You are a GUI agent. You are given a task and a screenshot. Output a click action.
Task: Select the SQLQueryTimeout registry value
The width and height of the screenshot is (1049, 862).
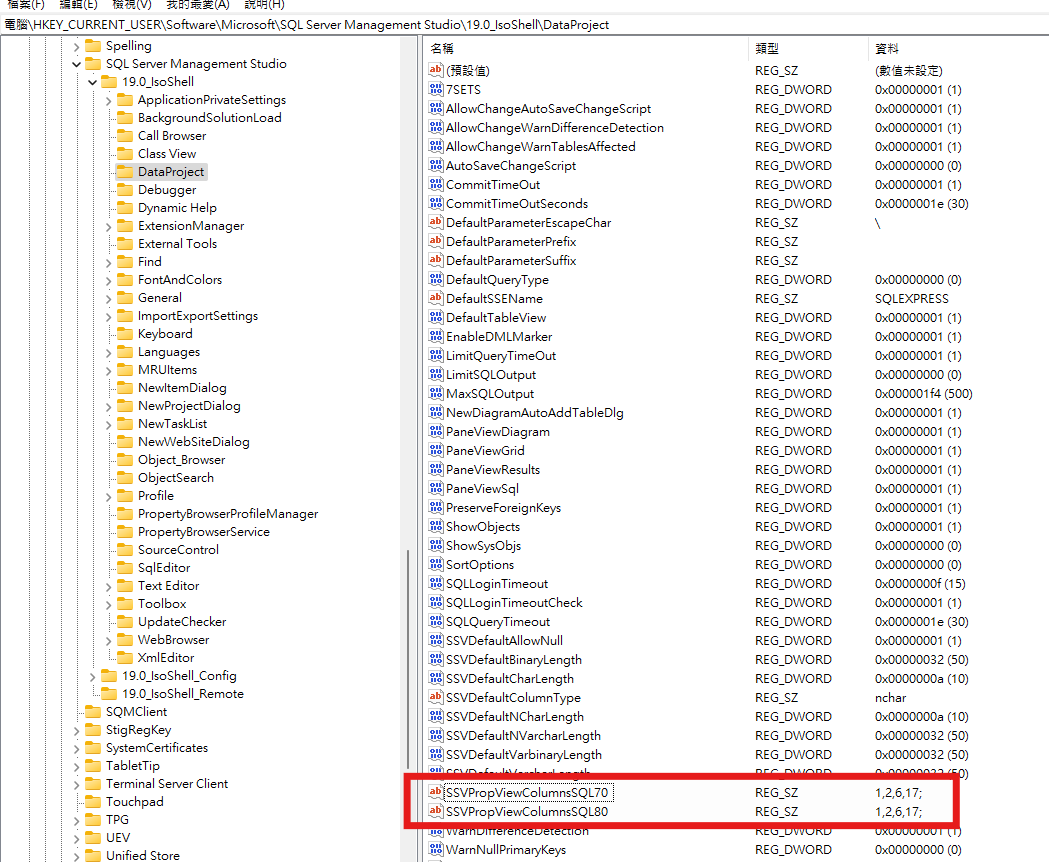click(x=497, y=622)
